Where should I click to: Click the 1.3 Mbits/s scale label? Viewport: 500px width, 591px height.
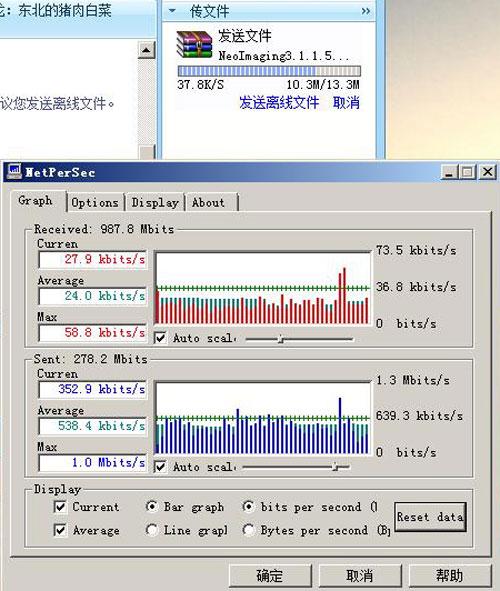coord(413,380)
